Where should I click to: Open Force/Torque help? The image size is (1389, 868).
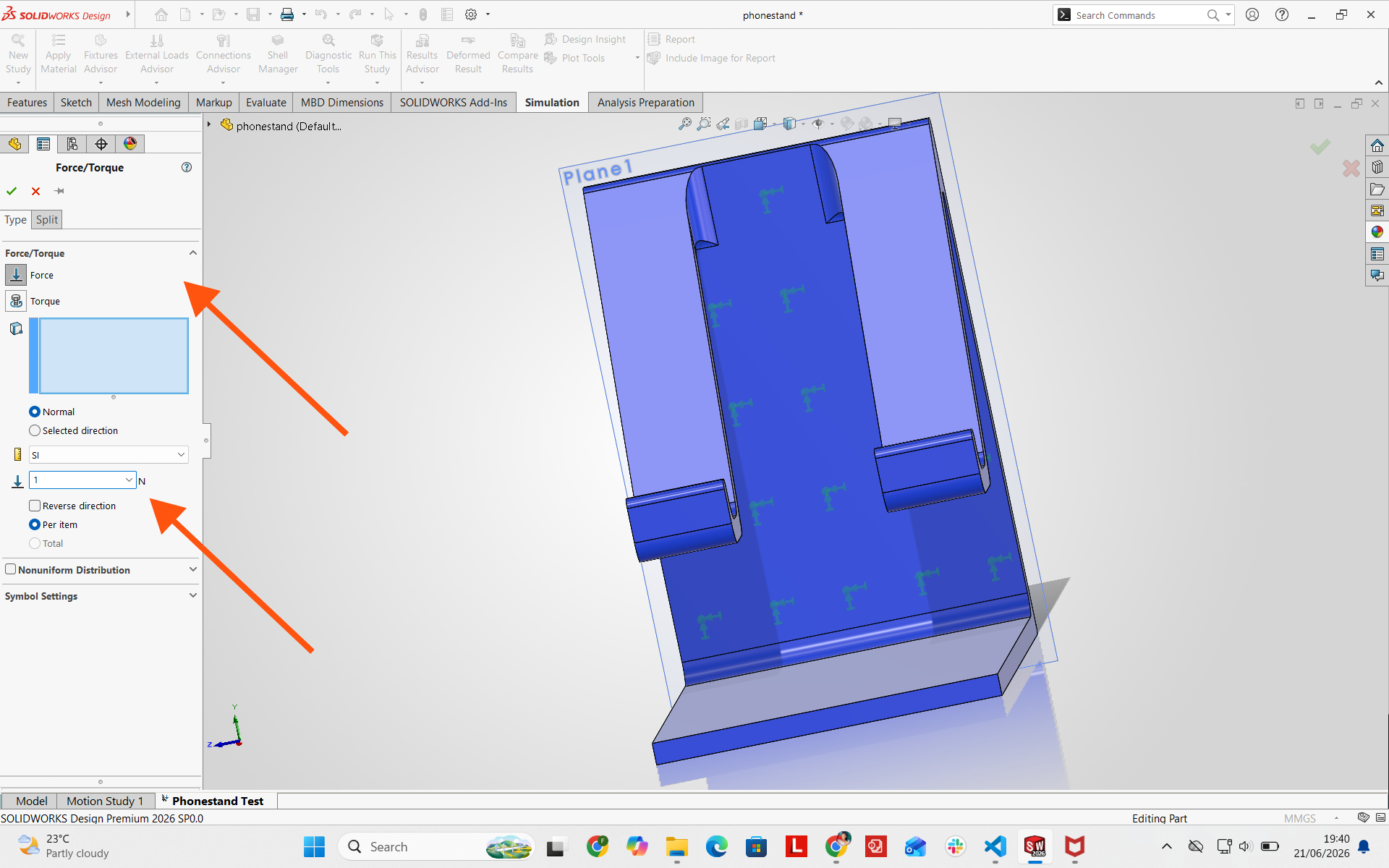(187, 167)
